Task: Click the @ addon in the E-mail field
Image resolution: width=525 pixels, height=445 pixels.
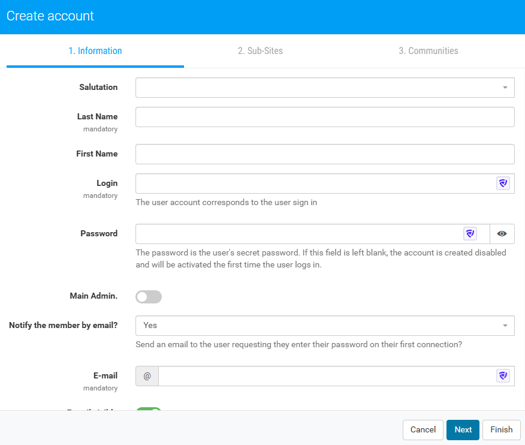Action: click(x=147, y=376)
